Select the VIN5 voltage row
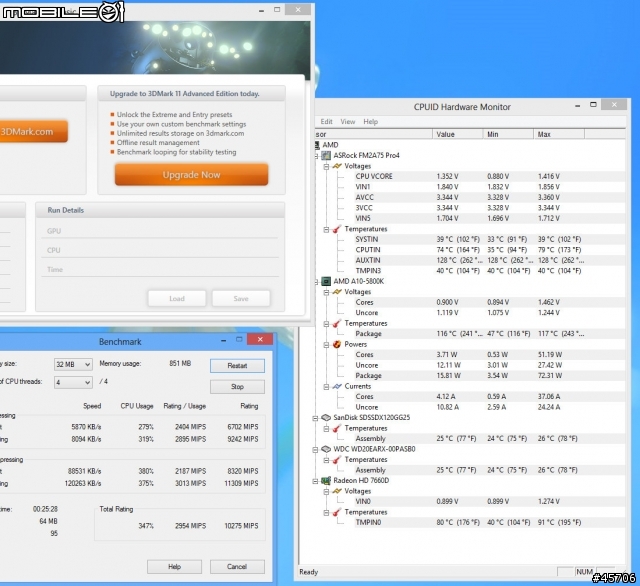 489,218
